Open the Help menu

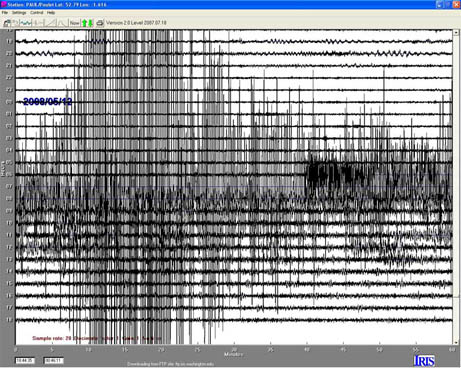[51, 13]
